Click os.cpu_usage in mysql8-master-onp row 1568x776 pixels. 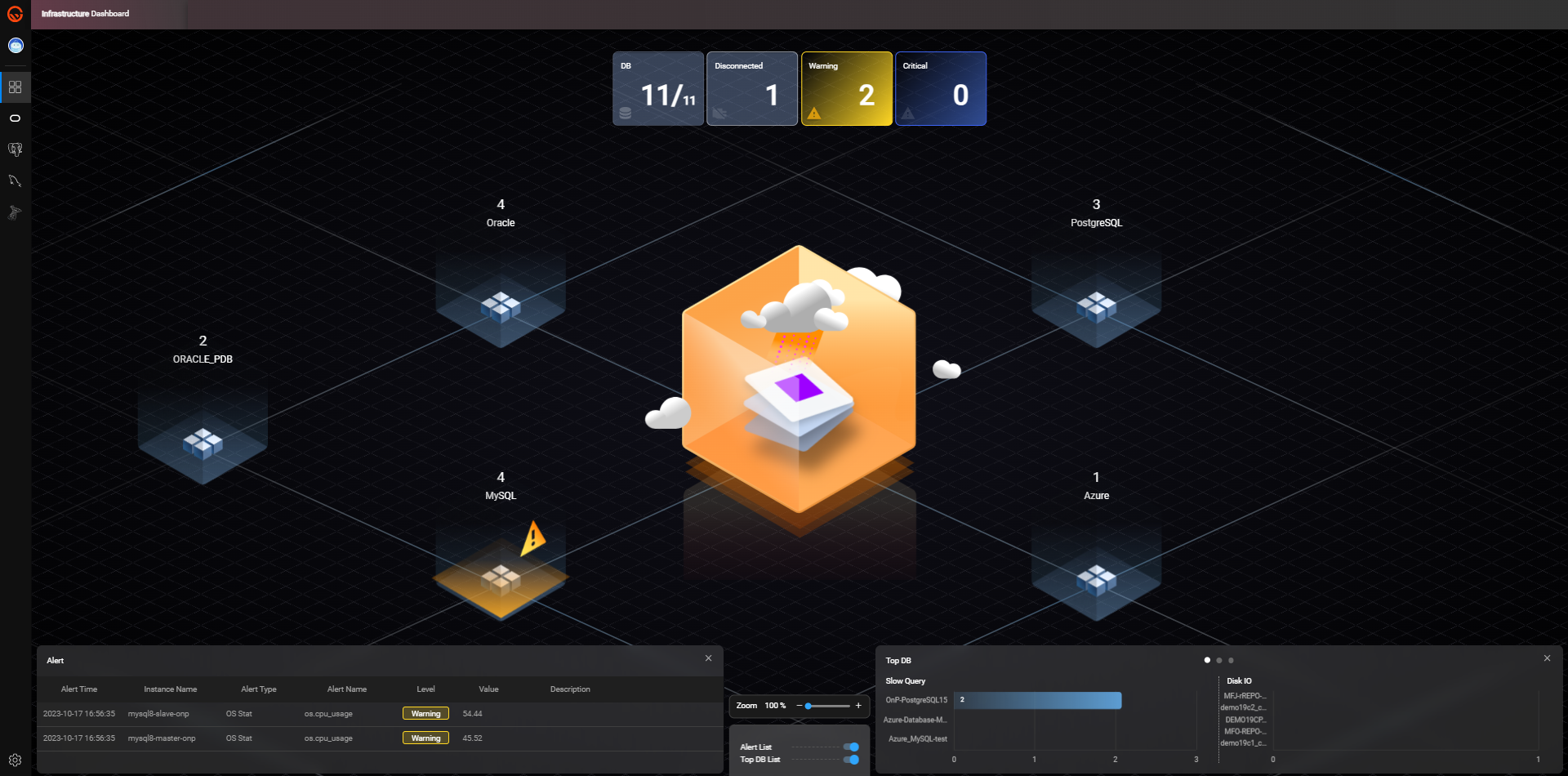(x=328, y=738)
